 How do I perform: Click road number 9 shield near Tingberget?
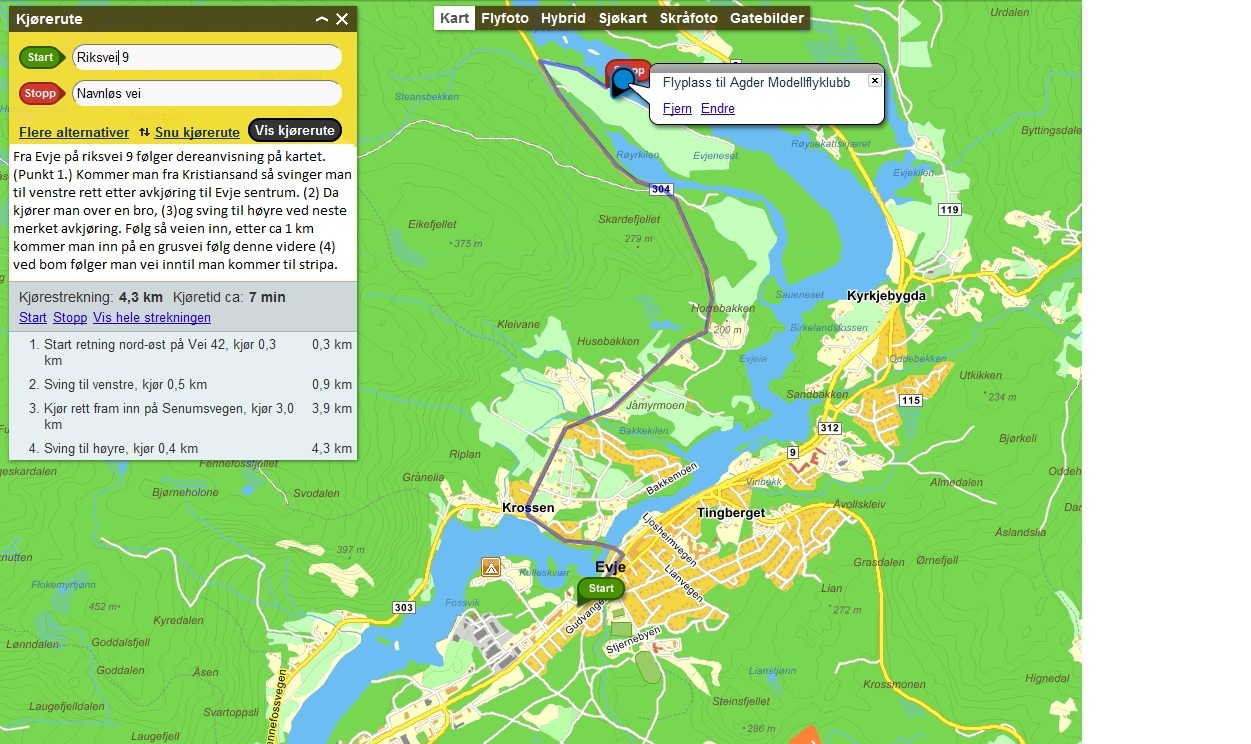791,454
